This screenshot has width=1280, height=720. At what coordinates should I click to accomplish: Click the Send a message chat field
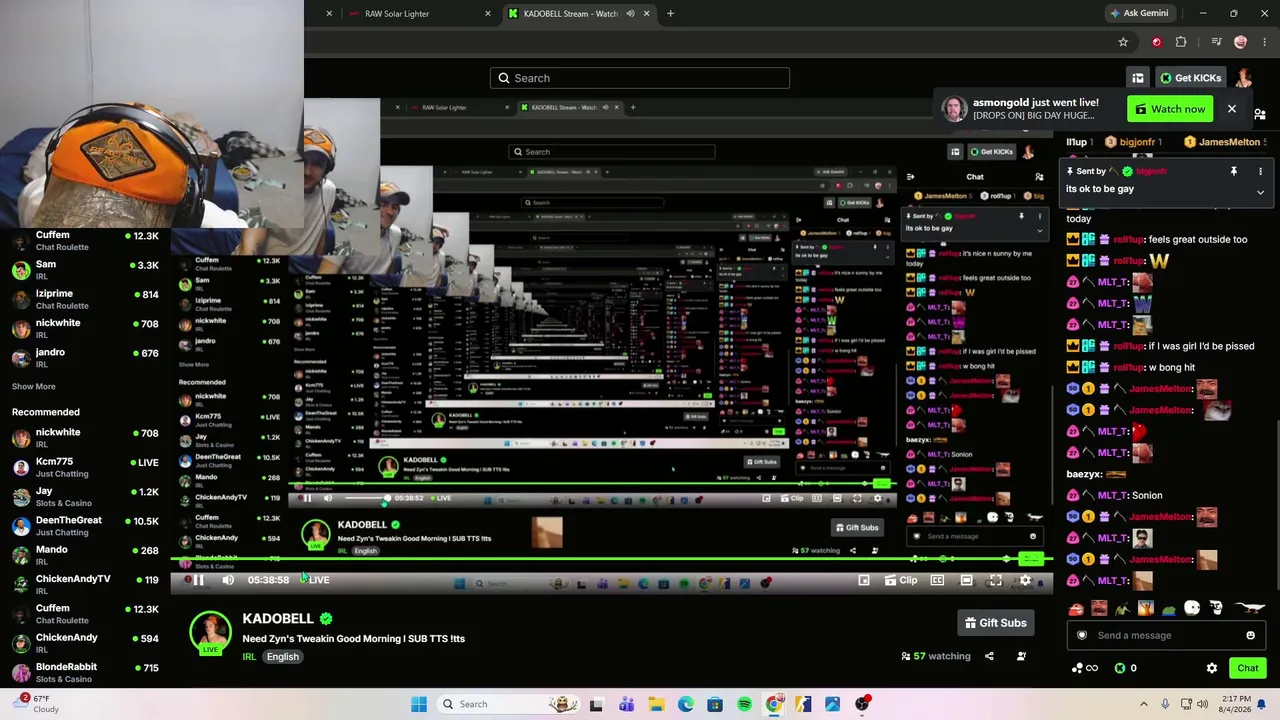tap(1165, 635)
